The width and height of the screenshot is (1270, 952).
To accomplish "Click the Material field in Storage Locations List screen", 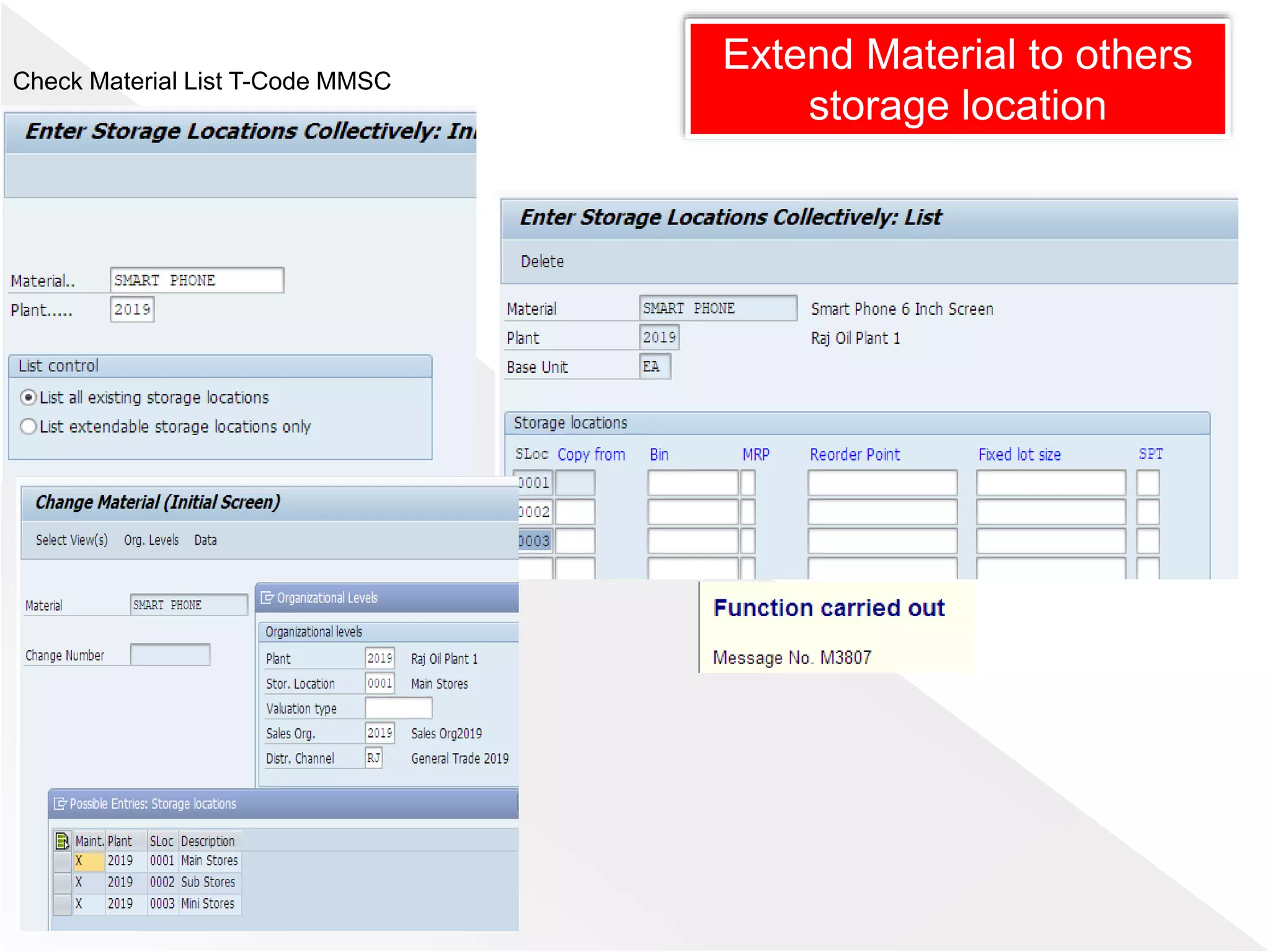I will point(718,308).
